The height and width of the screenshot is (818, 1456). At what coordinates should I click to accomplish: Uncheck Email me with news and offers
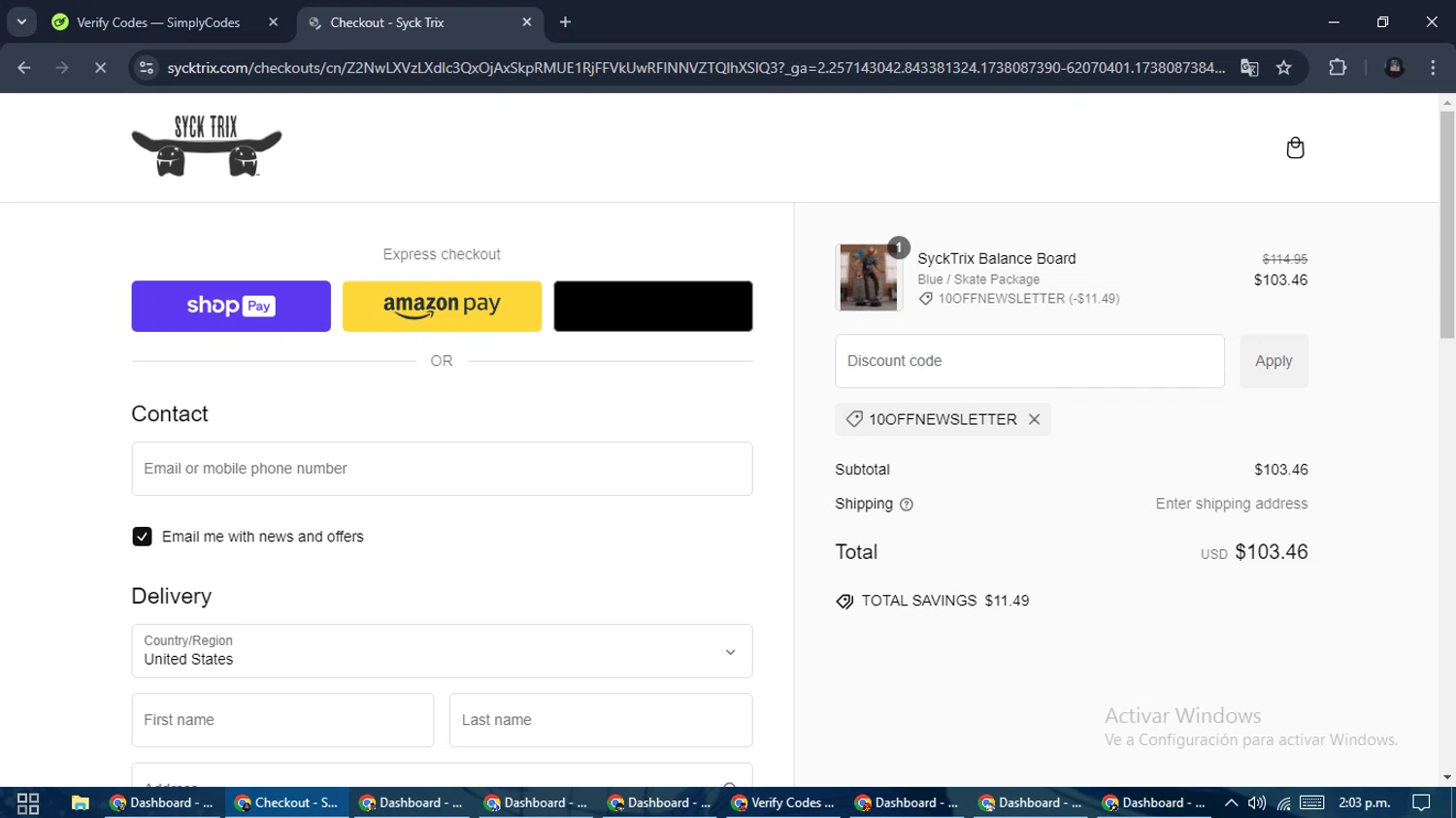pyautogui.click(x=142, y=537)
